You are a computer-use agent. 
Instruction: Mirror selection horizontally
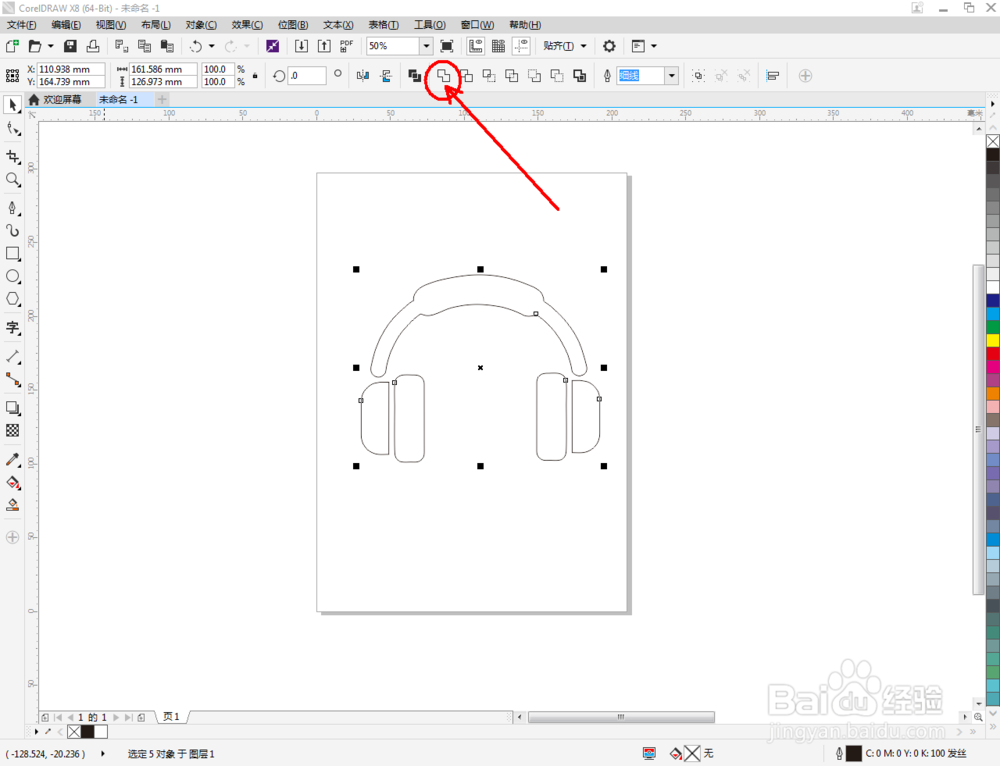(363, 76)
